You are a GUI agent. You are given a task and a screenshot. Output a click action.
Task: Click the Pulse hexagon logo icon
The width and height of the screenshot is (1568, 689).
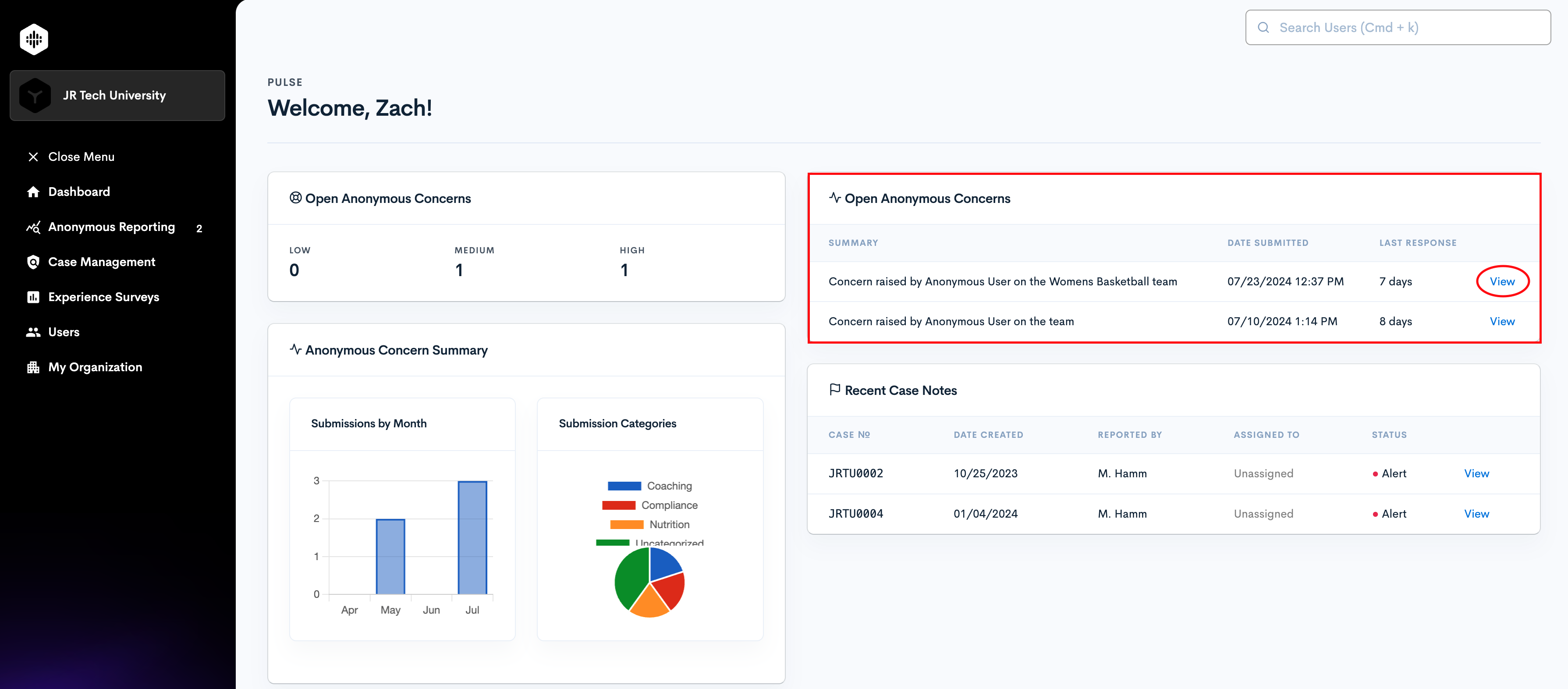34,39
